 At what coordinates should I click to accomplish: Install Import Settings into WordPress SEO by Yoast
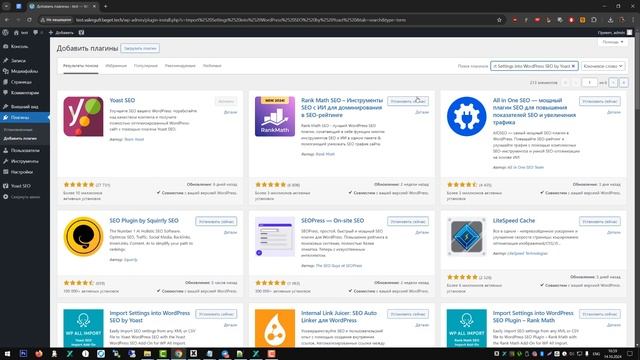[216, 314]
